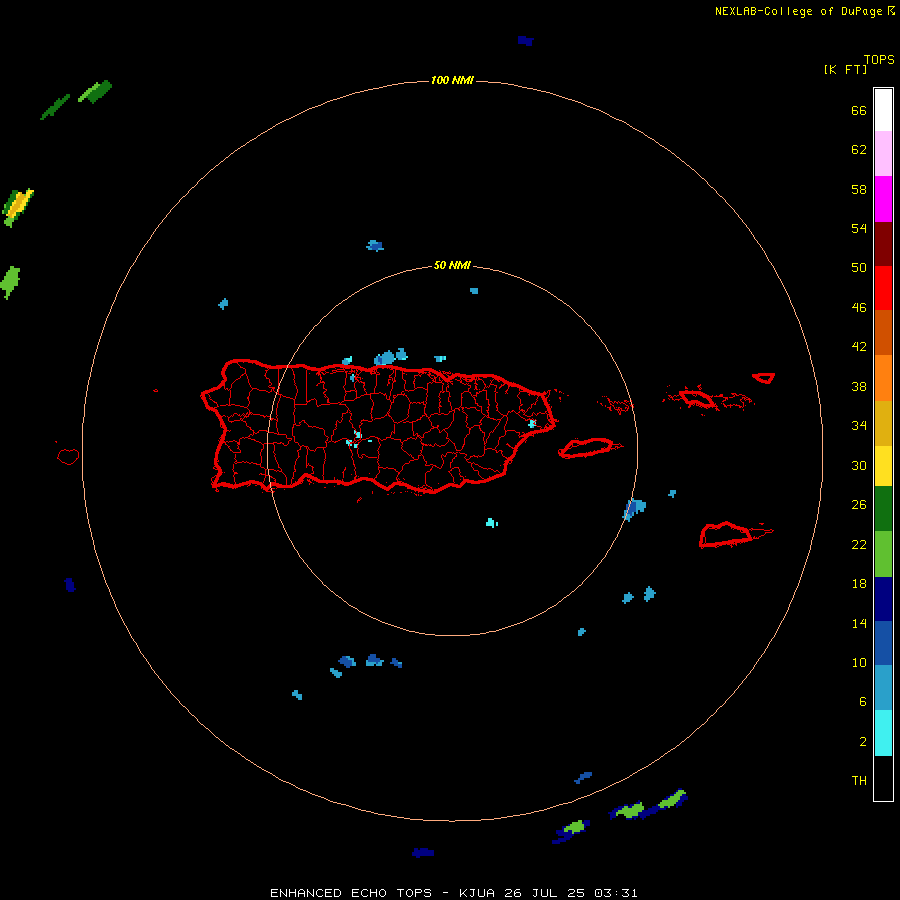Select the black TH threshold swatch
This screenshot has height=900, width=900.
(883, 778)
